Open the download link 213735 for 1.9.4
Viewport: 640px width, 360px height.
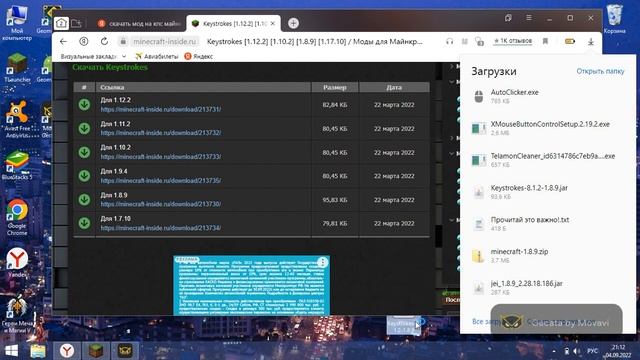[161, 180]
